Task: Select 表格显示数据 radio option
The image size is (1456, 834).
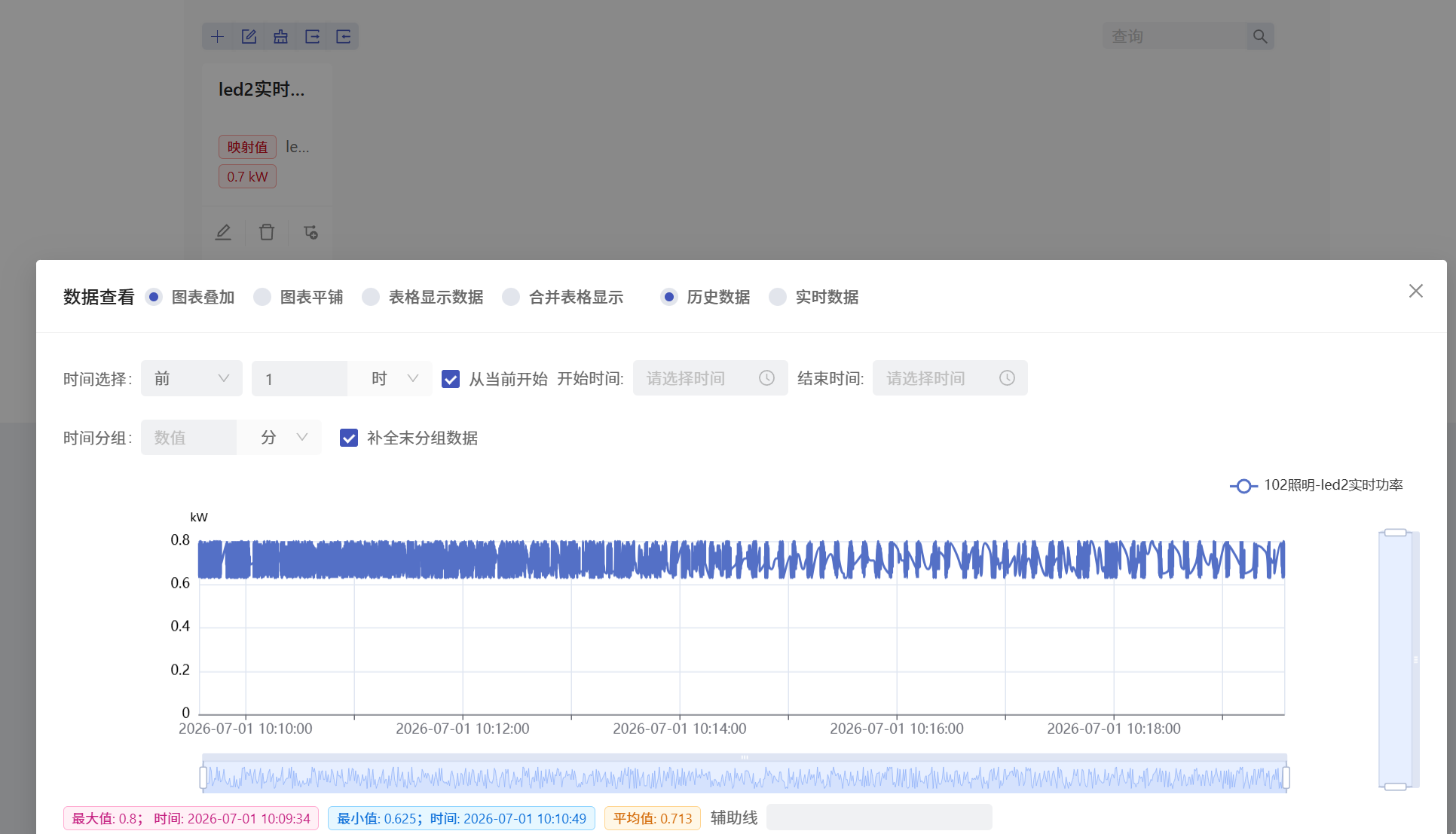Action: click(x=371, y=297)
